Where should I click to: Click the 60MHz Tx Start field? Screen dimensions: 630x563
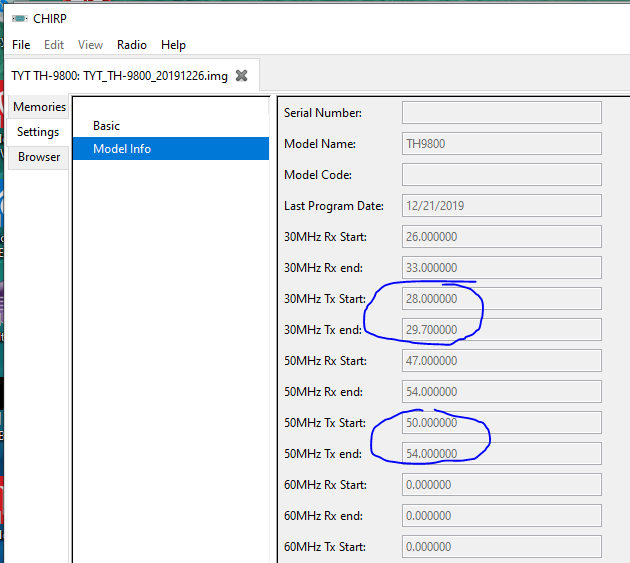coord(501,546)
